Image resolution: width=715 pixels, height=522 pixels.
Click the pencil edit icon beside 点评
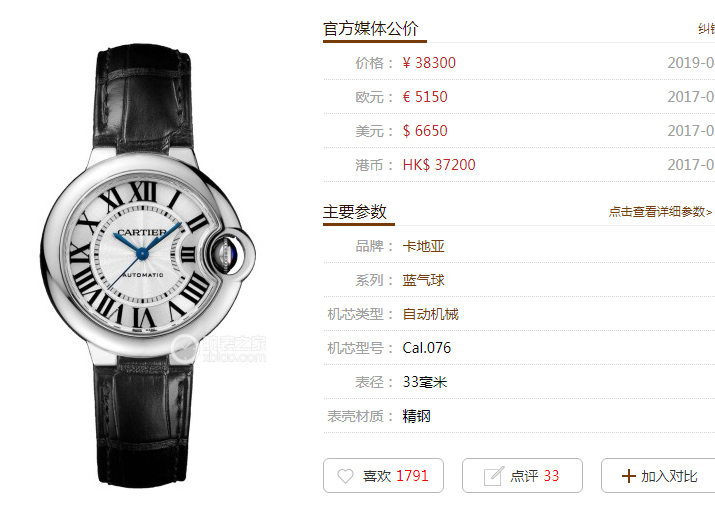494,476
